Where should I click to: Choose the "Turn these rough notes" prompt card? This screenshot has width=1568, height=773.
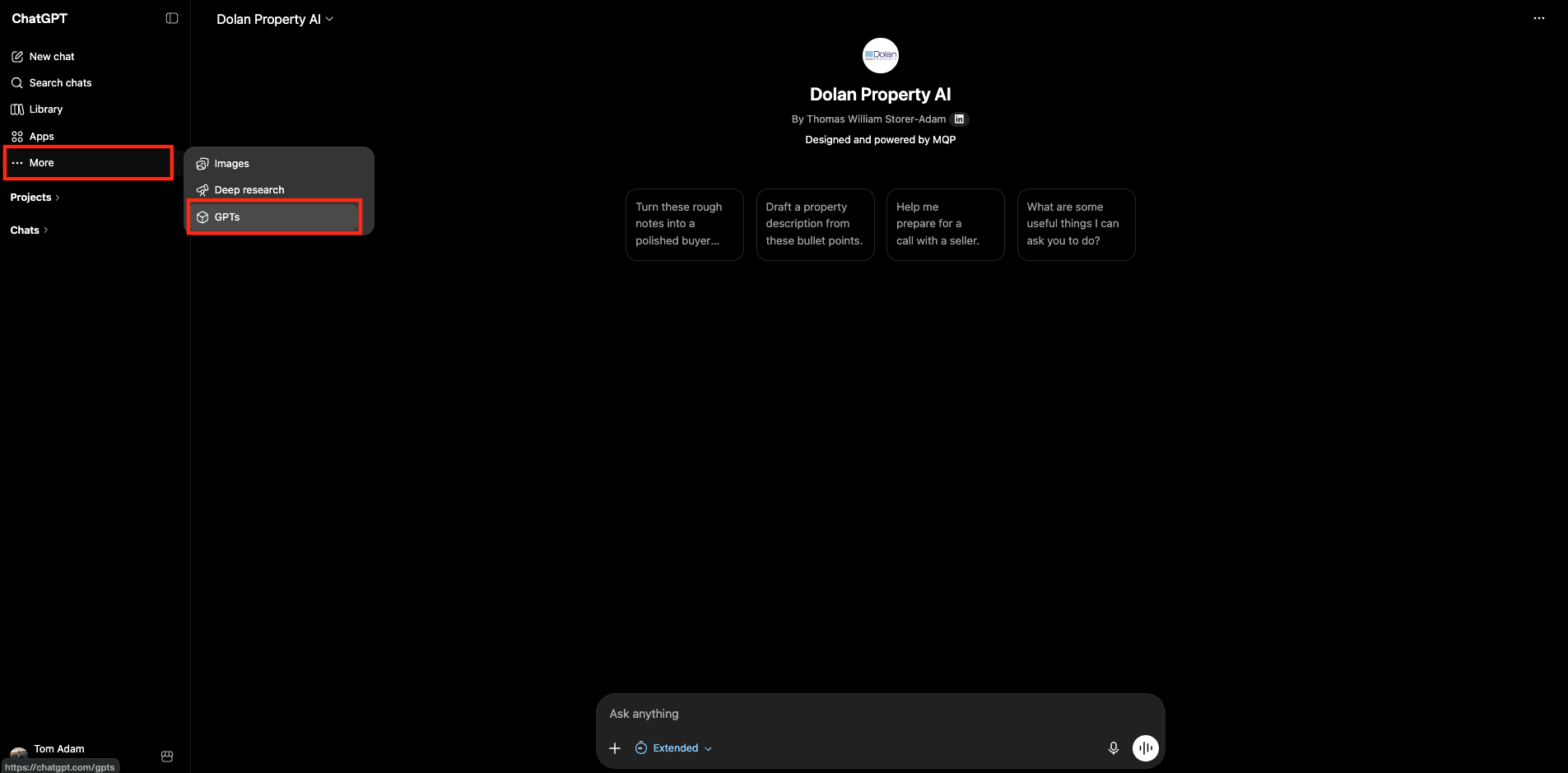pyautogui.click(x=685, y=225)
